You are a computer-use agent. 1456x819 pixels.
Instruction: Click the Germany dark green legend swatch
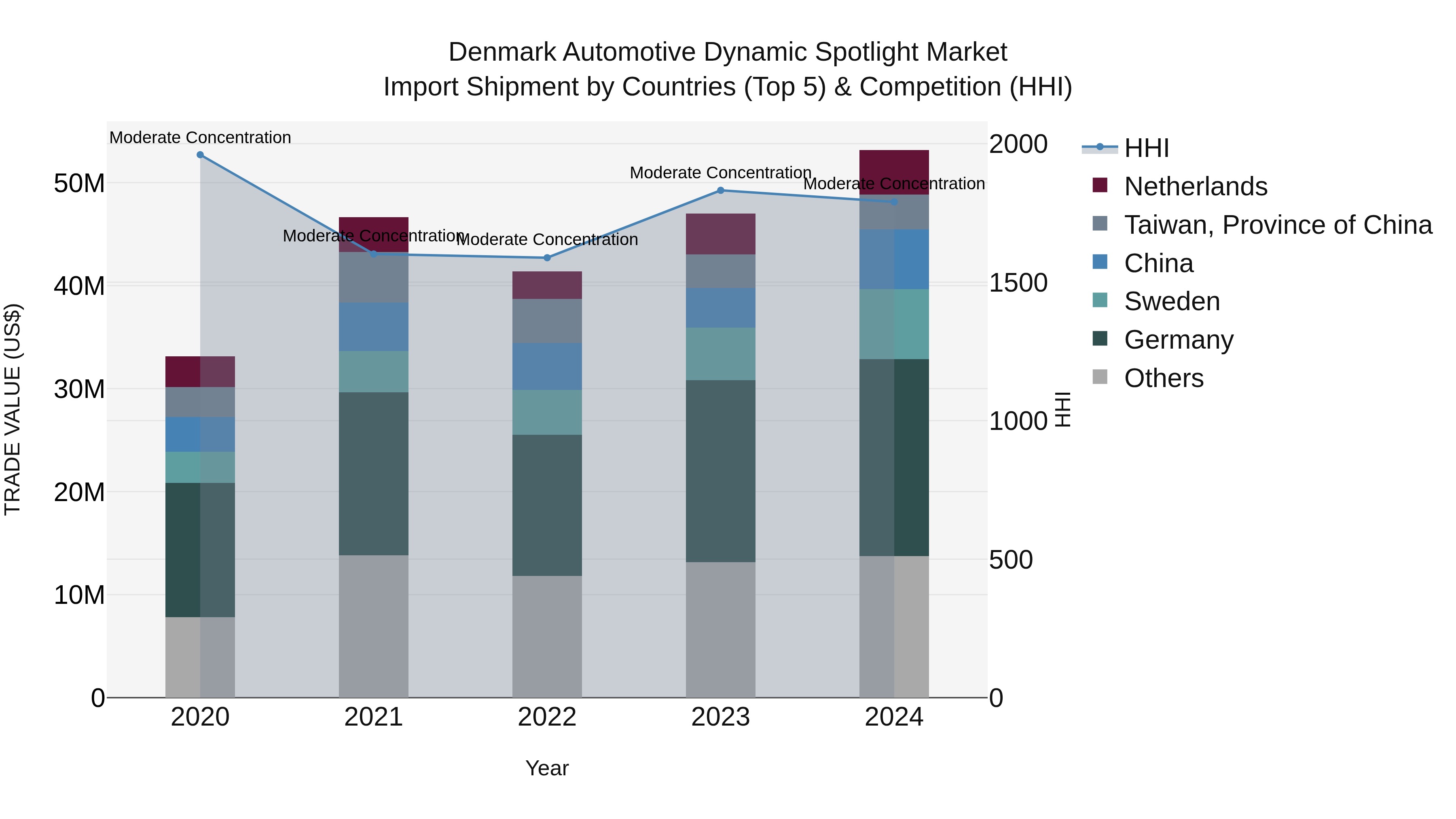1100,339
